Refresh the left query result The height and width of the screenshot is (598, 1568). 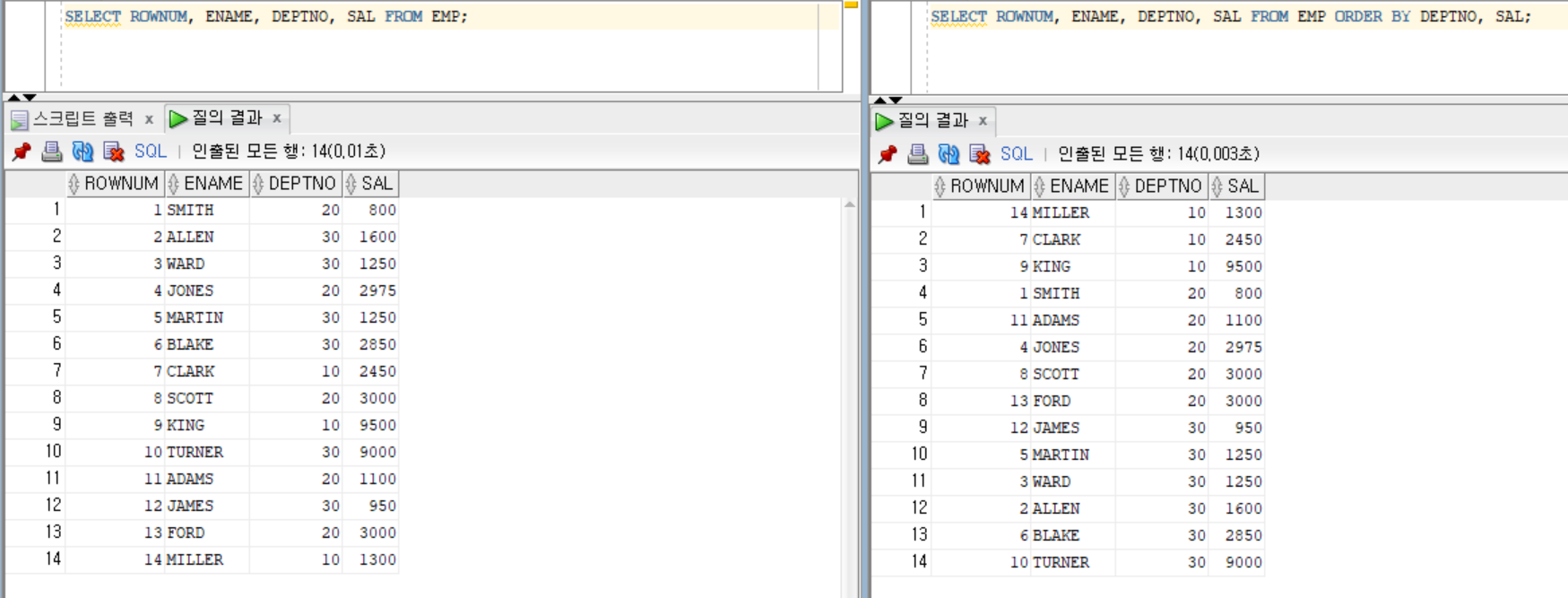82,152
